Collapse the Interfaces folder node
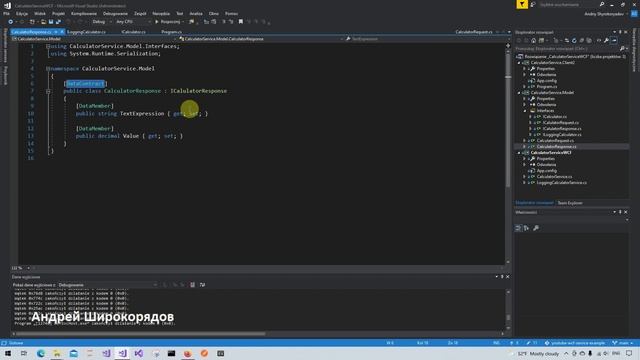 pyautogui.click(x=525, y=111)
